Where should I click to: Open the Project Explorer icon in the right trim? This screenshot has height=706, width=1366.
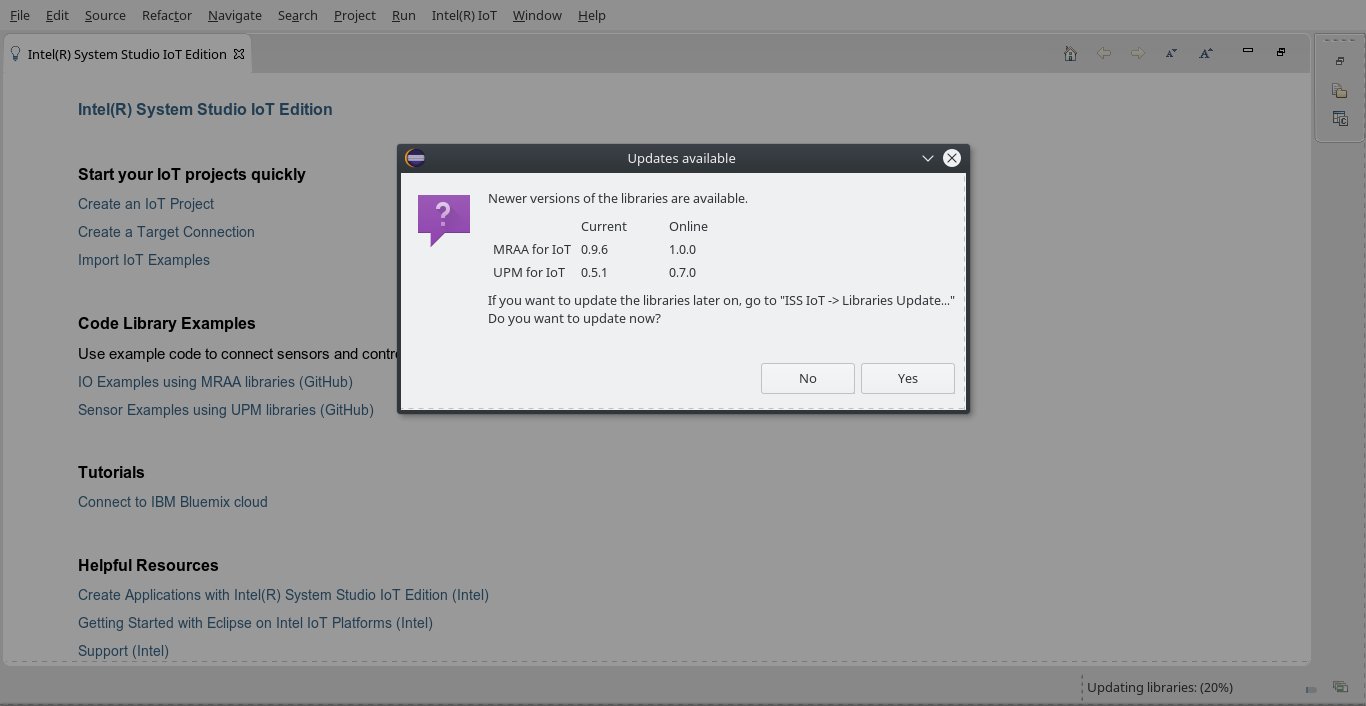pos(1340,91)
